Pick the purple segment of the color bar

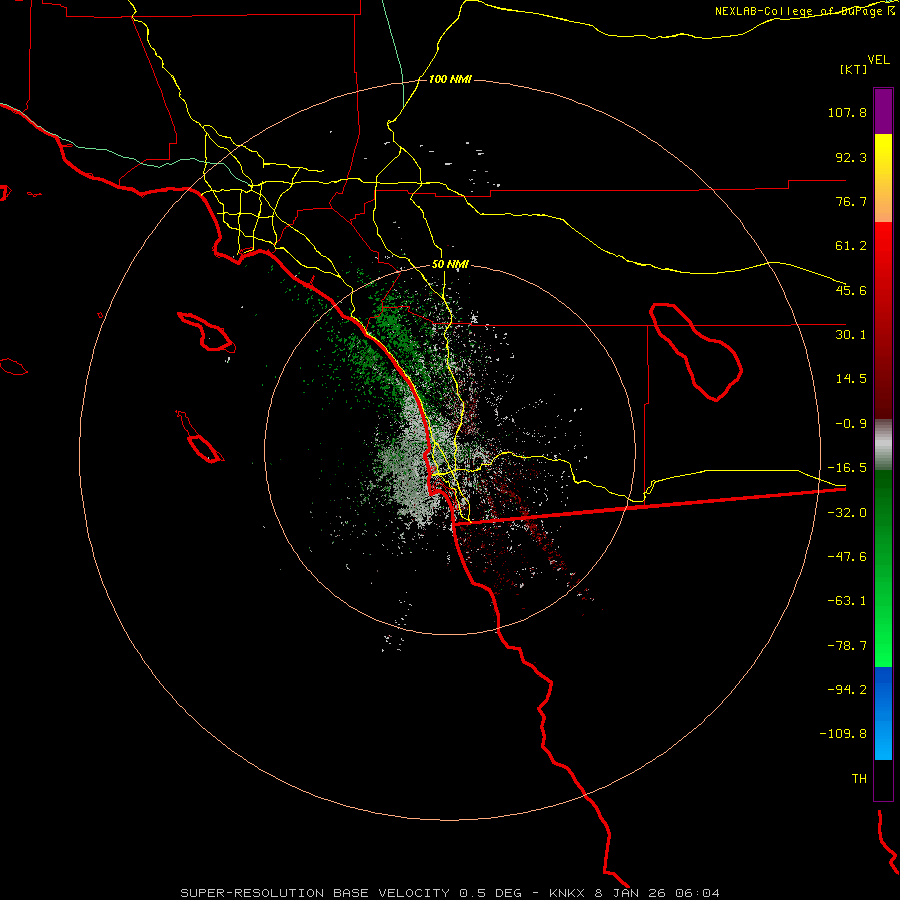tap(883, 111)
